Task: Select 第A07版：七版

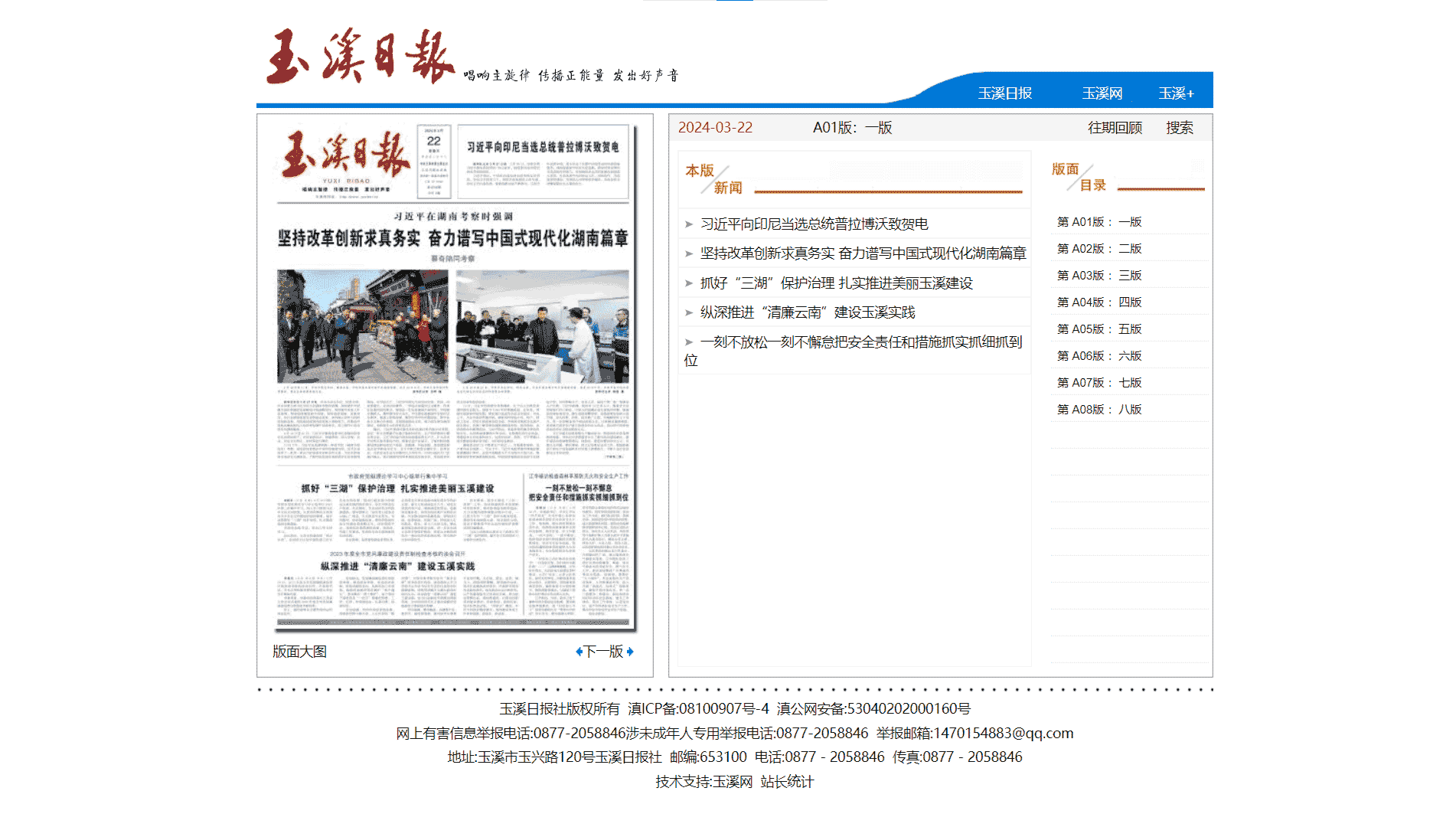Action: pyautogui.click(x=1099, y=383)
